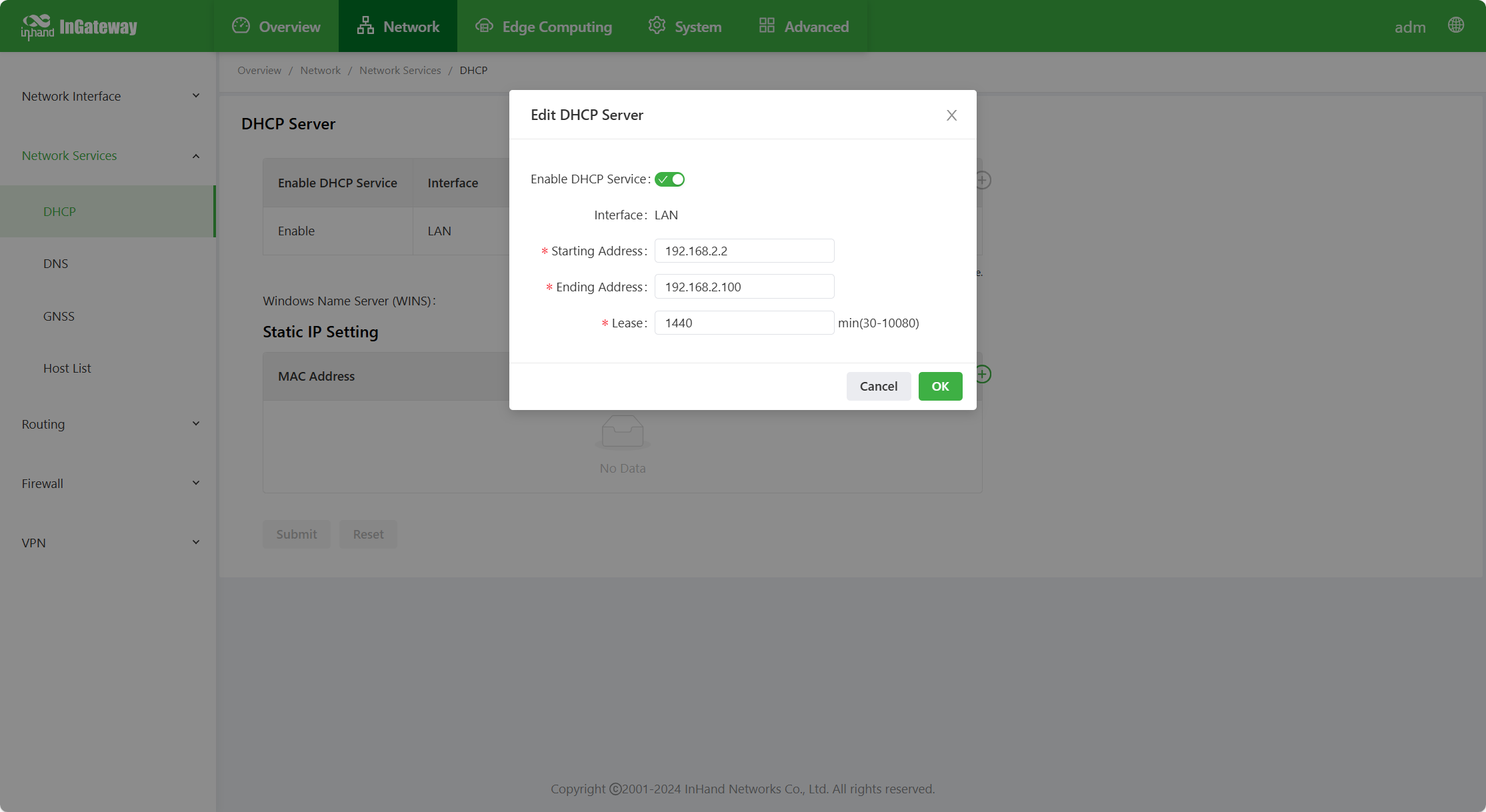Click the Advanced grid icon

(767, 26)
